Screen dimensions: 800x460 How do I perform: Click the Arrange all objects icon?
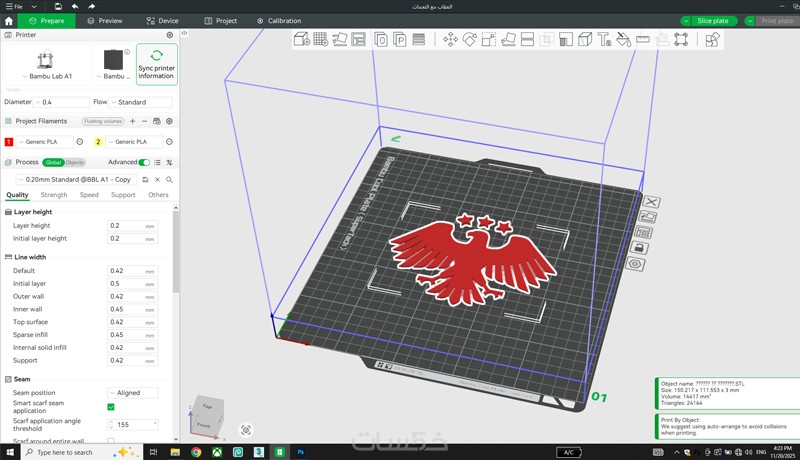point(359,39)
